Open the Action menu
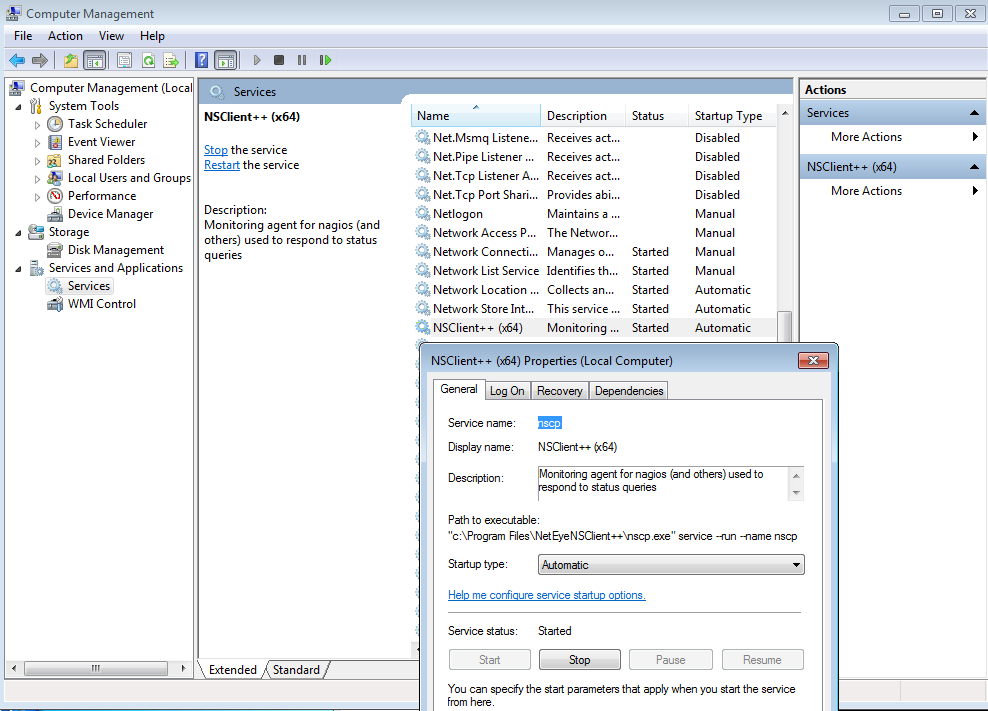Image resolution: width=988 pixels, height=711 pixels. [66, 36]
